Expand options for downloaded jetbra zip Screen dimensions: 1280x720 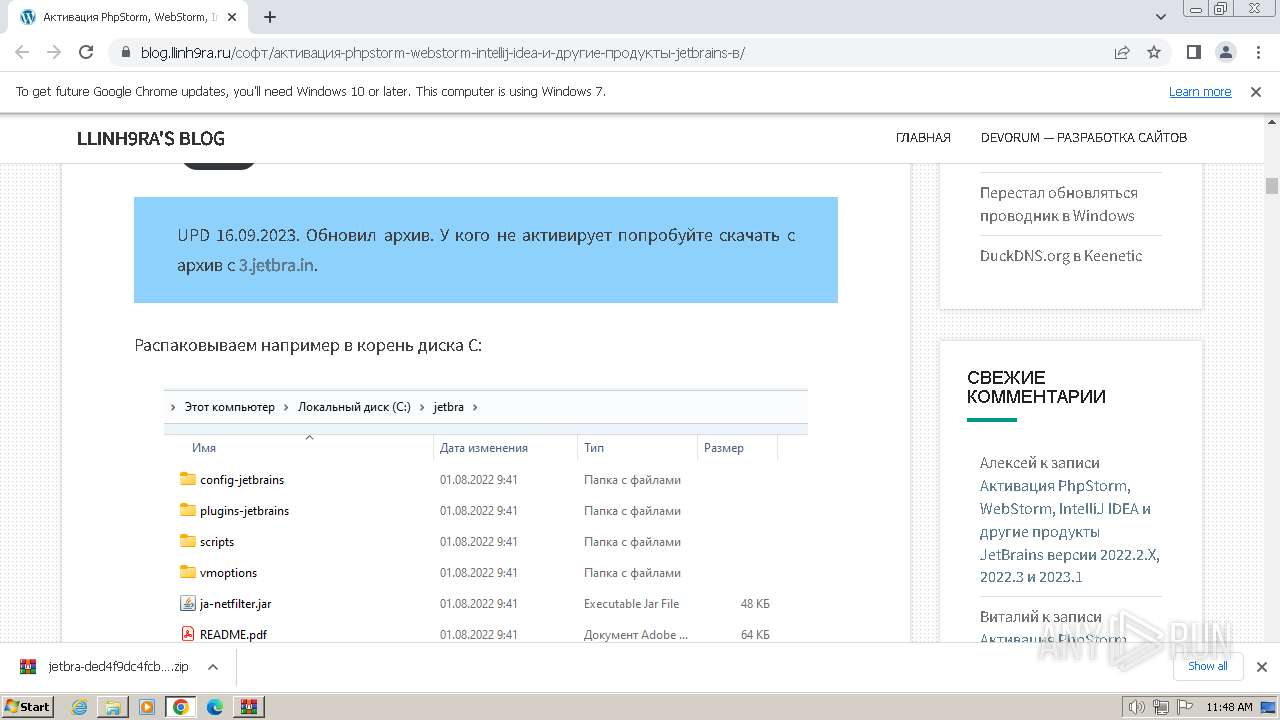pyautogui.click(x=212, y=667)
